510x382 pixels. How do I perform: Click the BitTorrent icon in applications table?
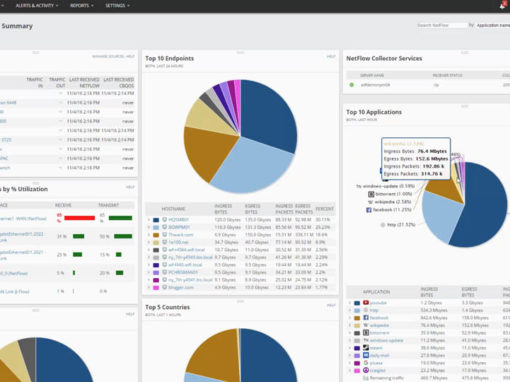366,333
